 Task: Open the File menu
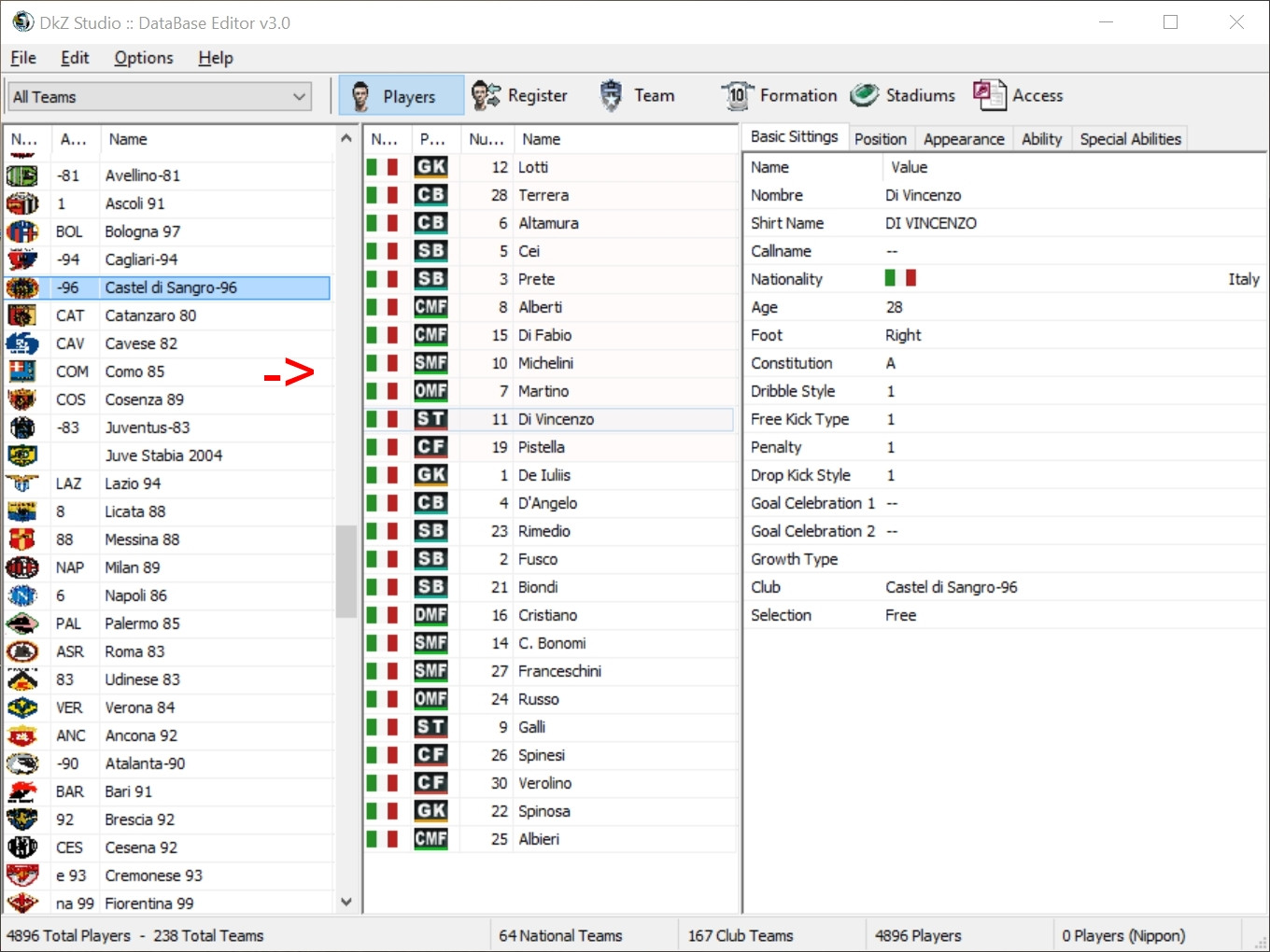23,58
